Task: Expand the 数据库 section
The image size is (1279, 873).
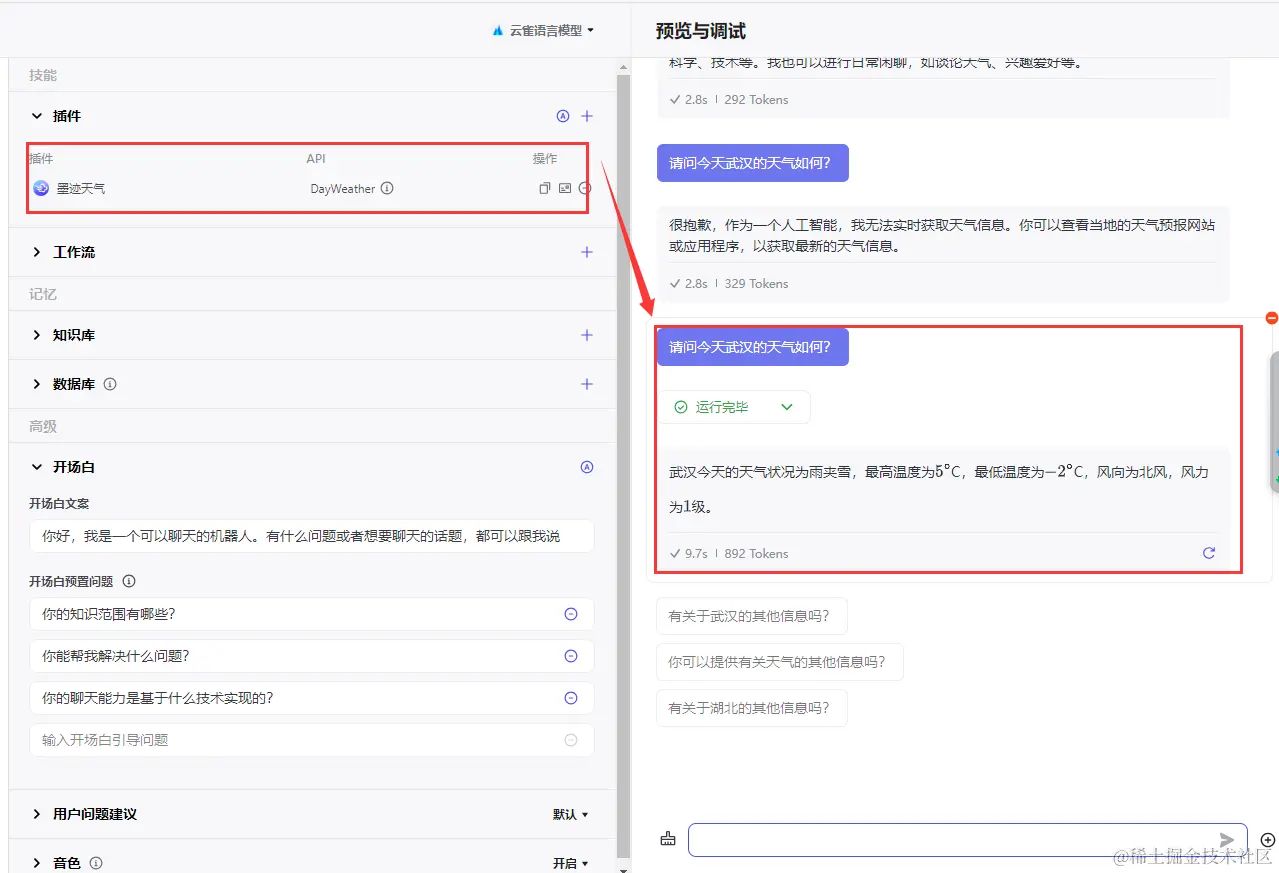Action: [37, 384]
